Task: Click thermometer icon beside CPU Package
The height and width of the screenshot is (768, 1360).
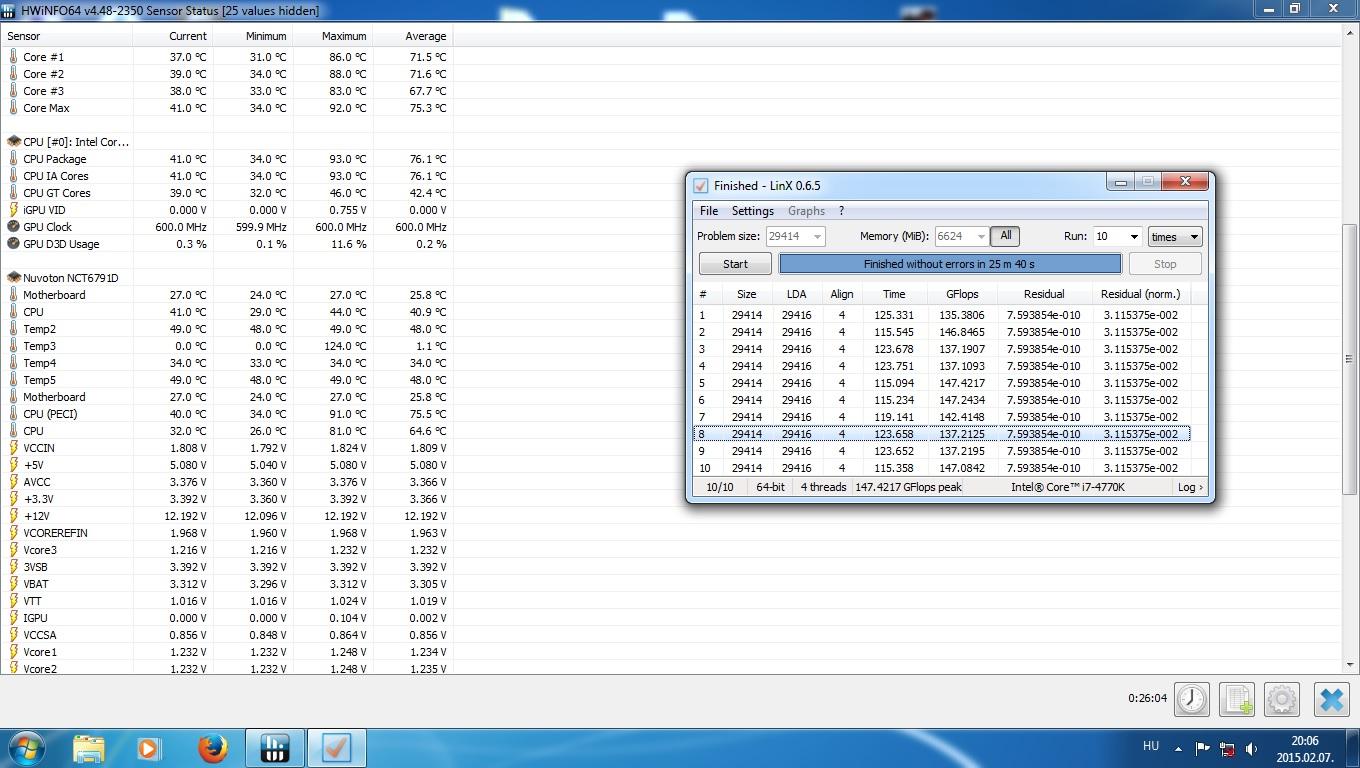Action: tap(13, 159)
